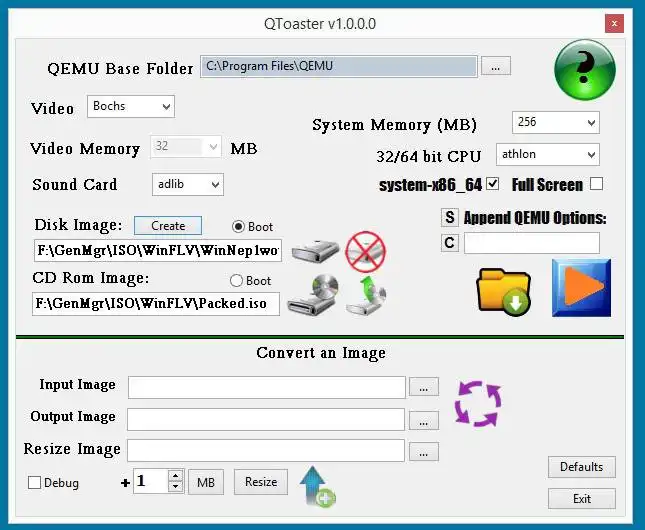Screen dimensions: 645x530
Task: Open Video Memory dropdown showing 32
Action: [x=186, y=146]
